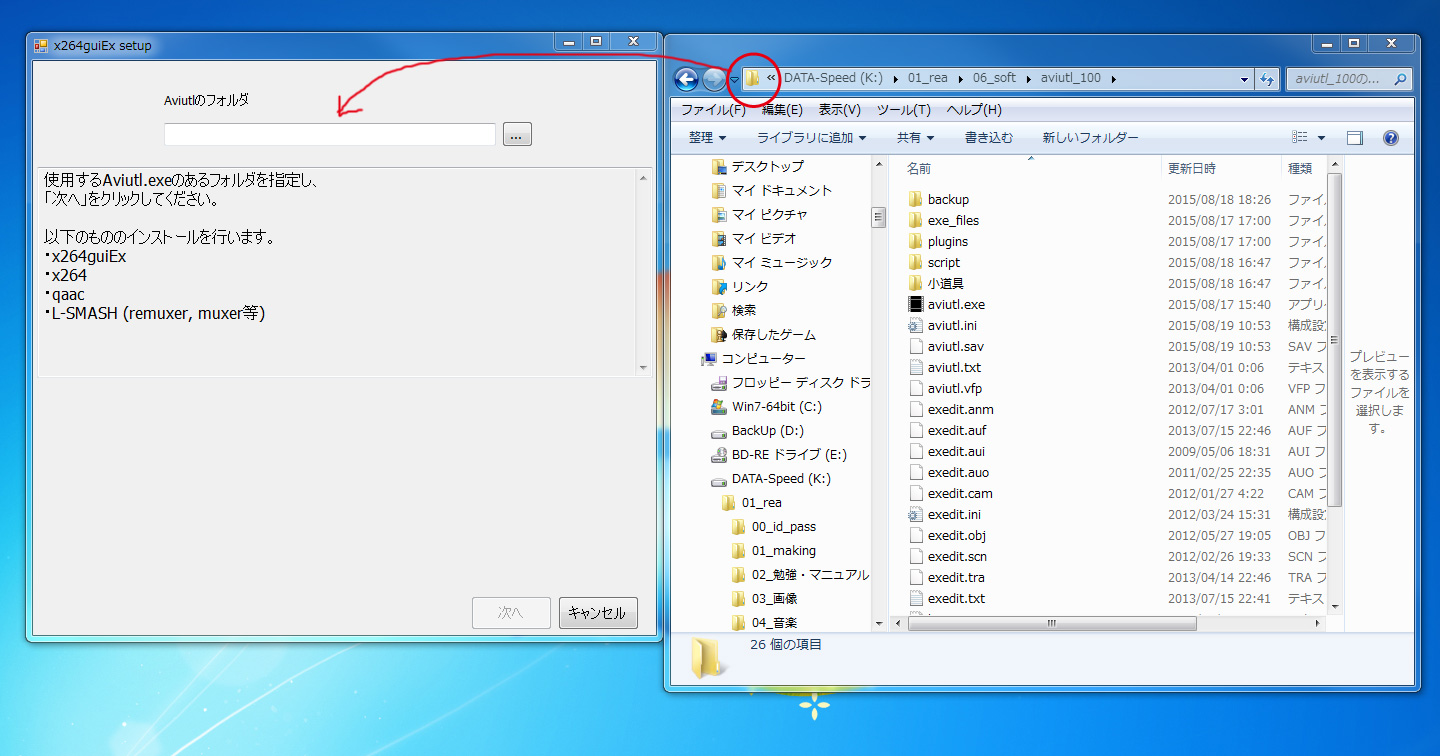
Task: Click the Explorer help icon
Action: pos(1390,138)
